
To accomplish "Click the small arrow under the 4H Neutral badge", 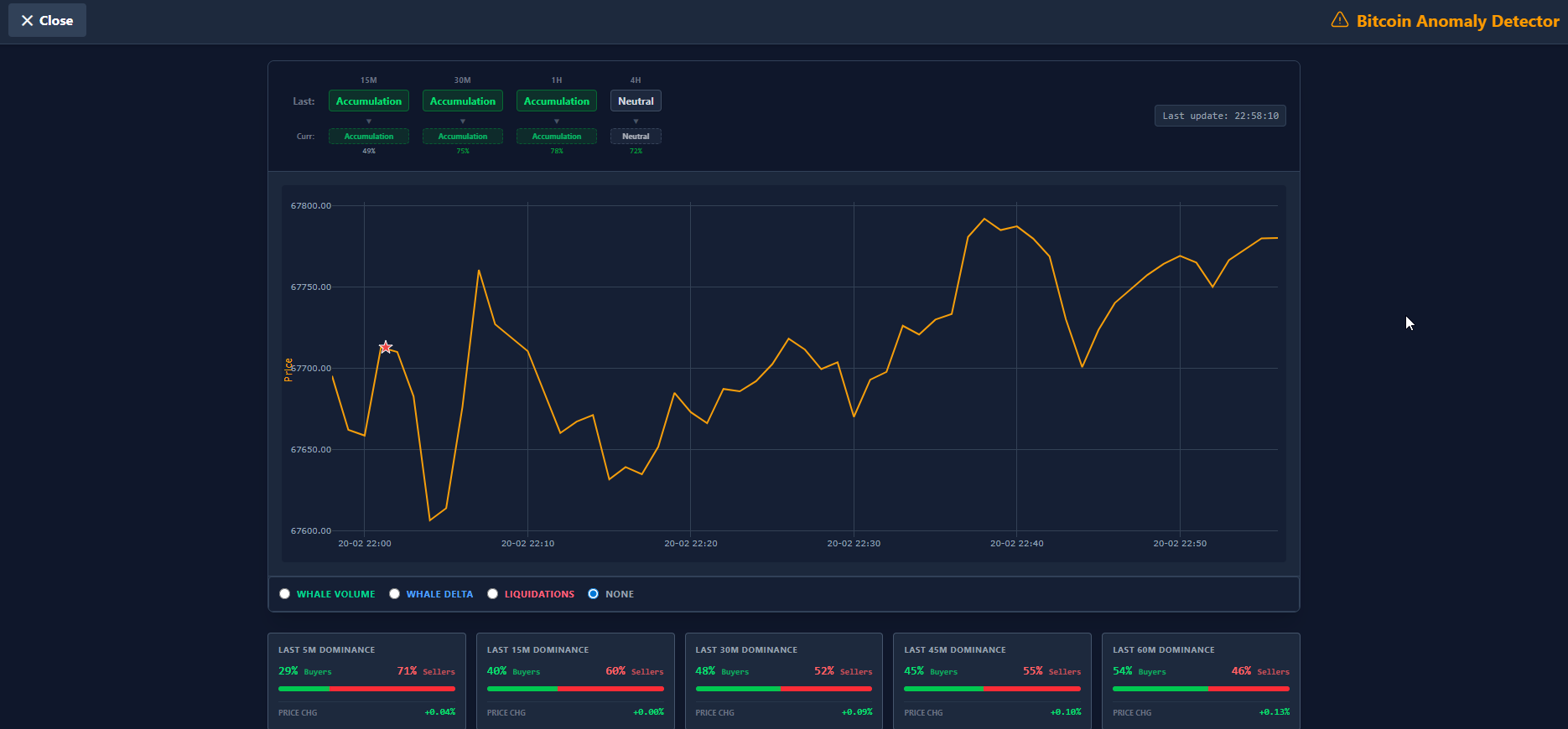I will coord(636,121).
